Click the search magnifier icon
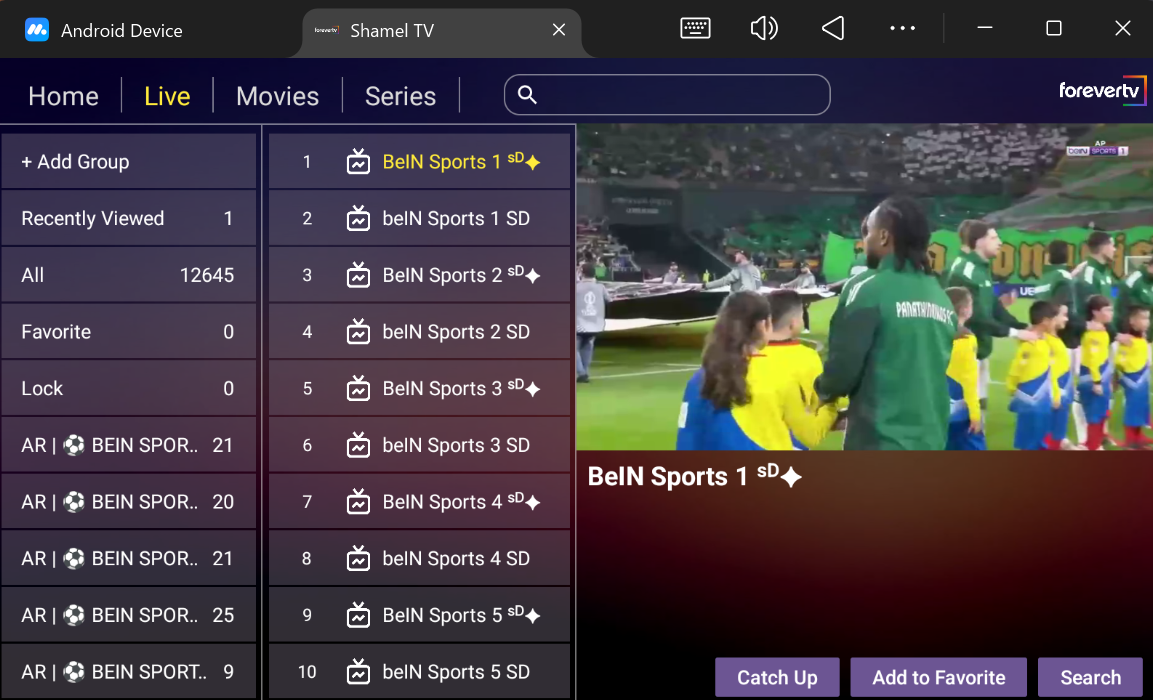The image size is (1153, 700). pyautogui.click(x=528, y=95)
